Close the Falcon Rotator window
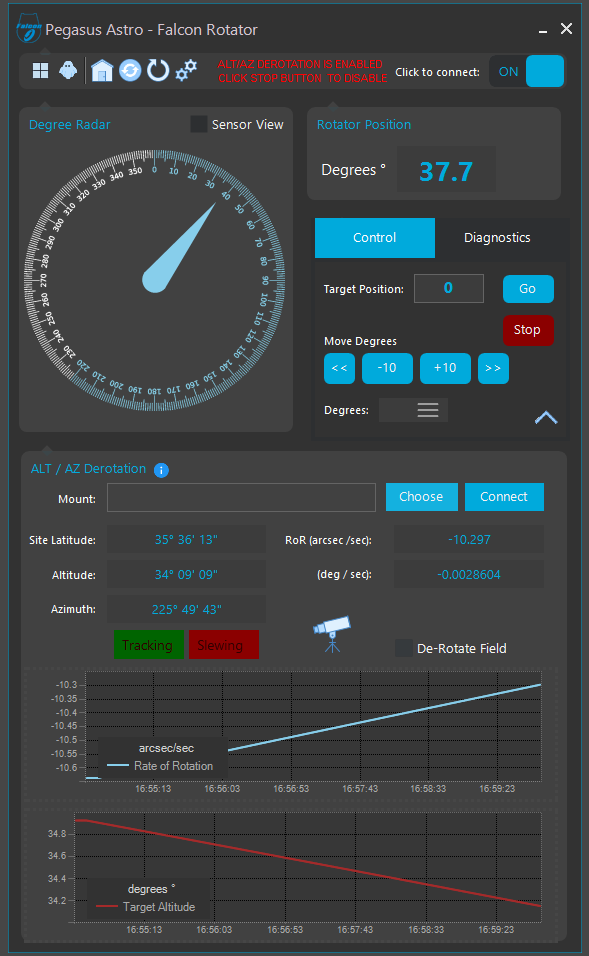The width and height of the screenshot is (589, 956). (x=566, y=29)
